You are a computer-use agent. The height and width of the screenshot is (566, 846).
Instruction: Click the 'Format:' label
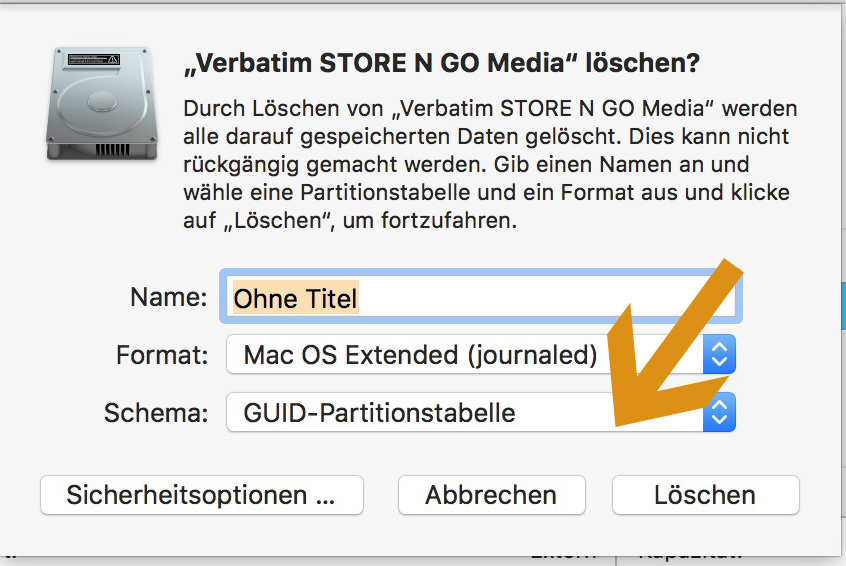162,355
